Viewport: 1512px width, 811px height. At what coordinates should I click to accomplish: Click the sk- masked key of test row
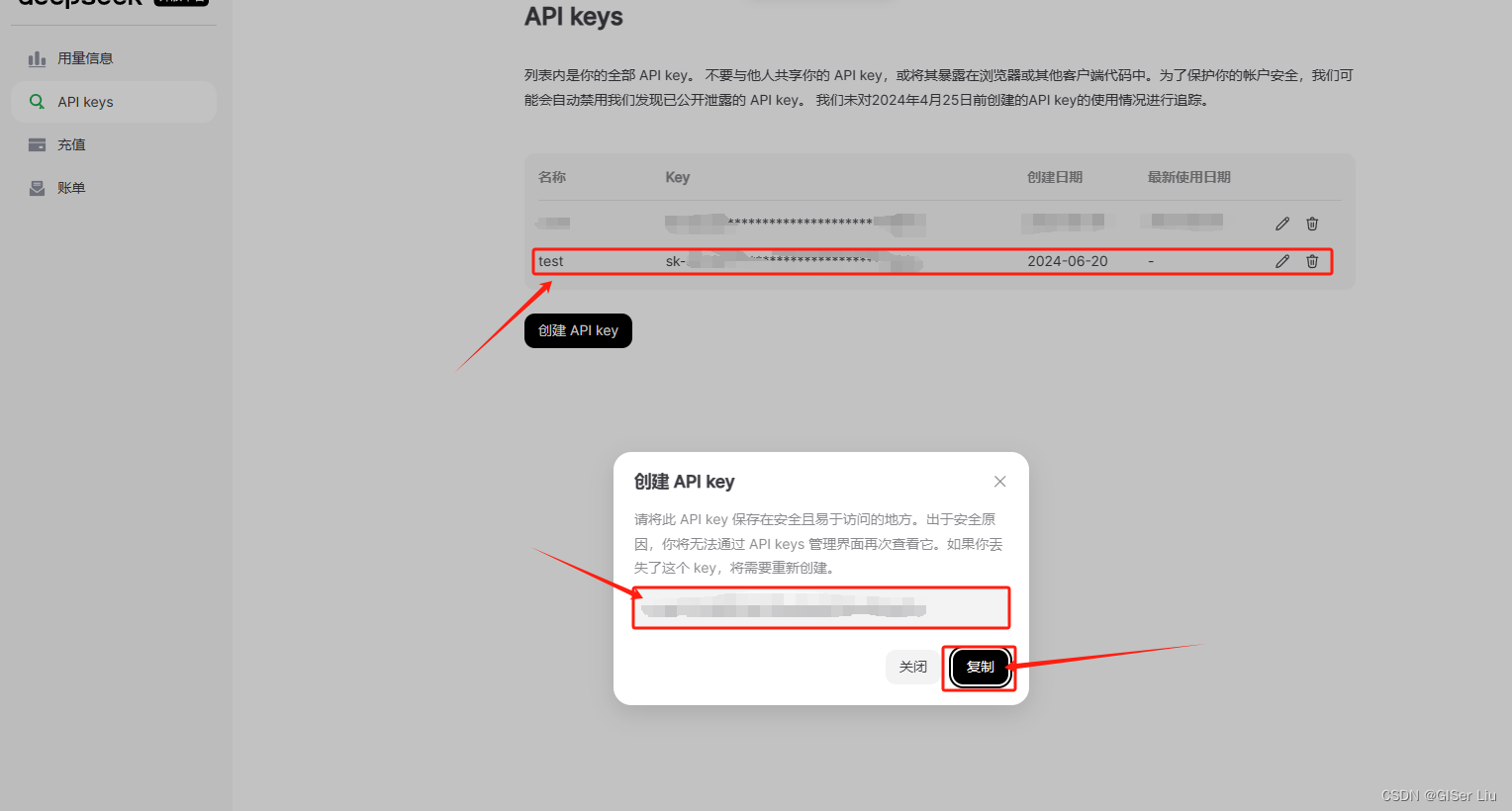coord(794,261)
